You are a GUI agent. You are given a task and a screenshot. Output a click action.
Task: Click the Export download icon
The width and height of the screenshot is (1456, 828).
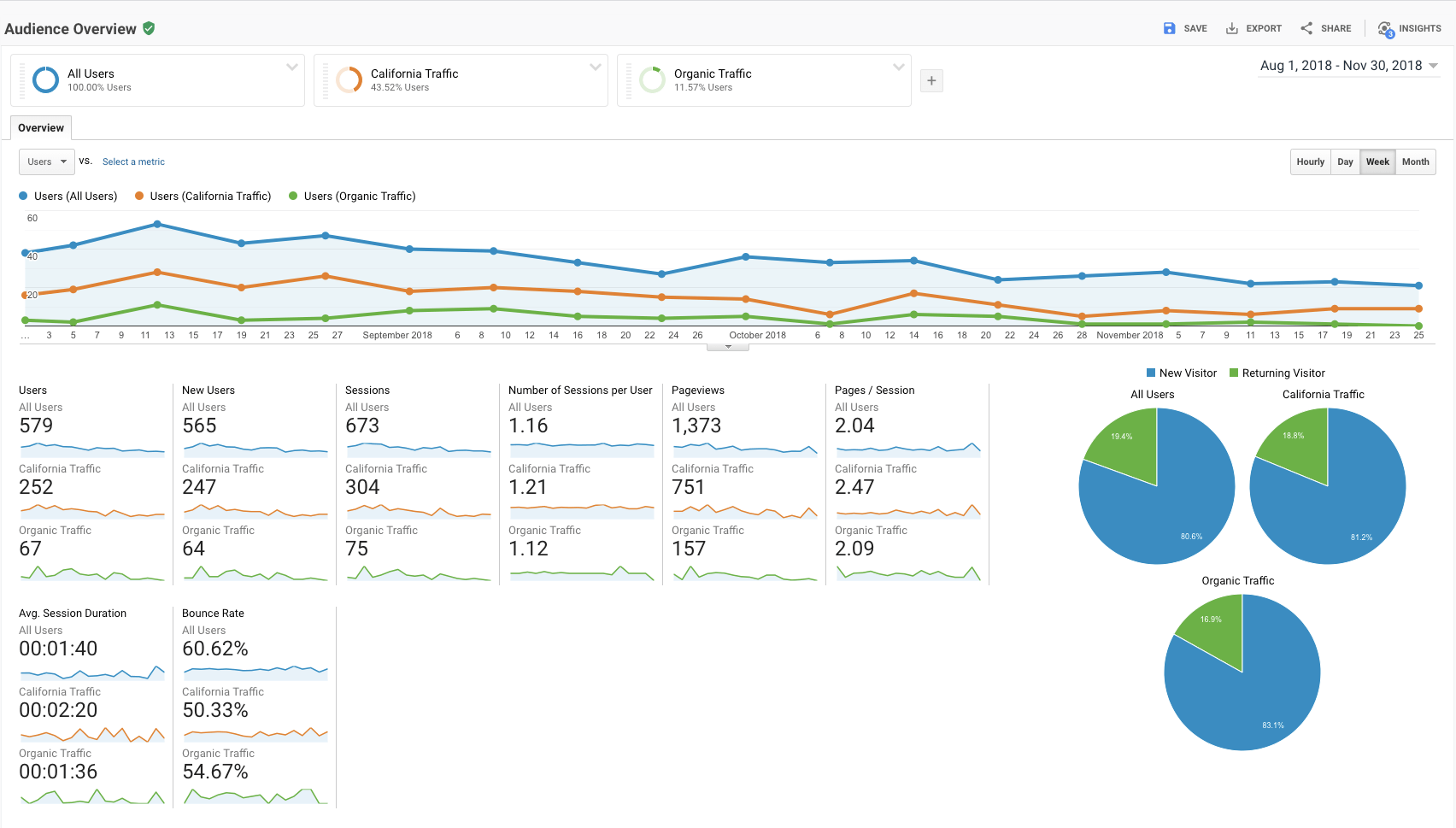click(1231, 28)
